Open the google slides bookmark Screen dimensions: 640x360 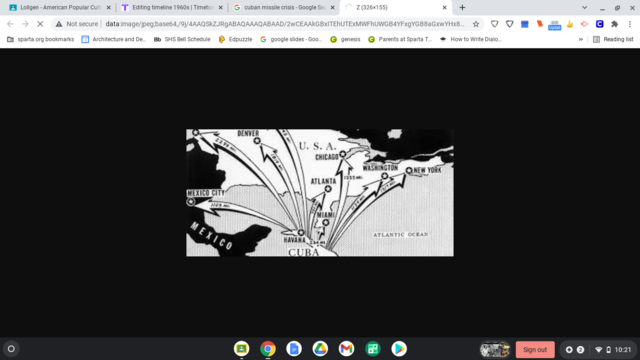(291, 39)
